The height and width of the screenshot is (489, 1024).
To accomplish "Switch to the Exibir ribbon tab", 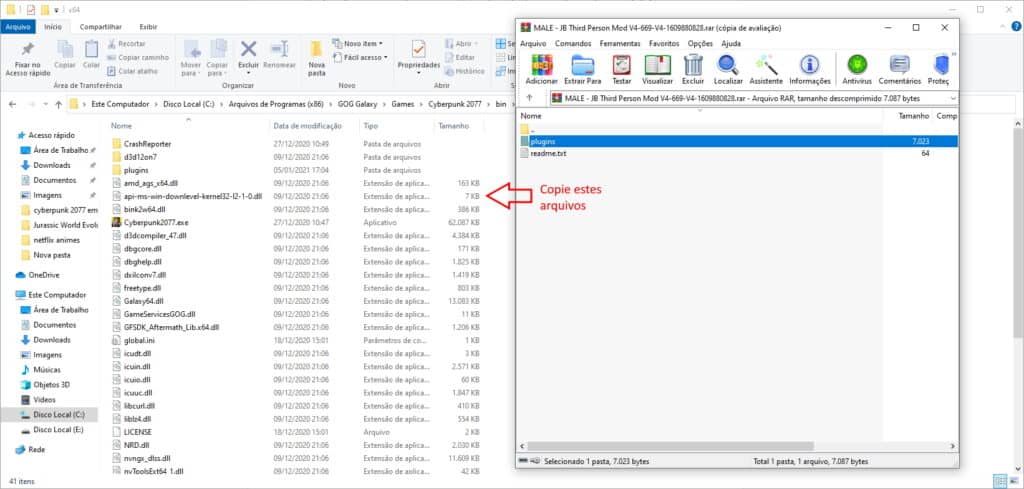I will point(148,27).
